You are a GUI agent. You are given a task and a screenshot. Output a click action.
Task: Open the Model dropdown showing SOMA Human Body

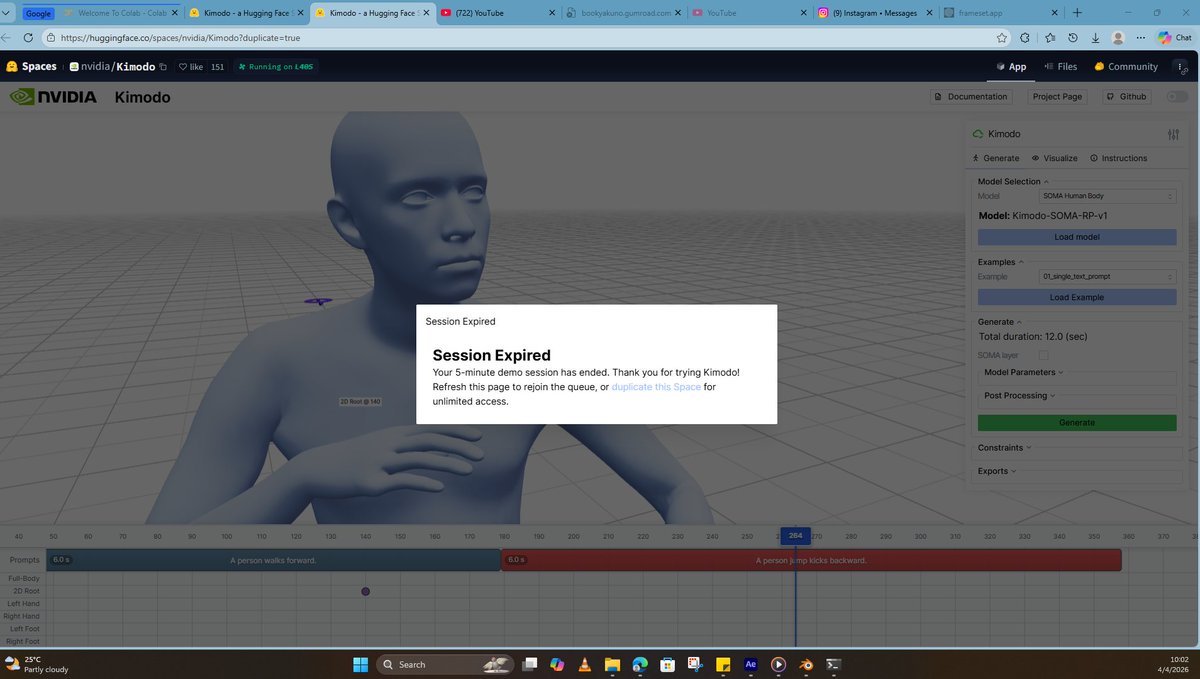1107,196
